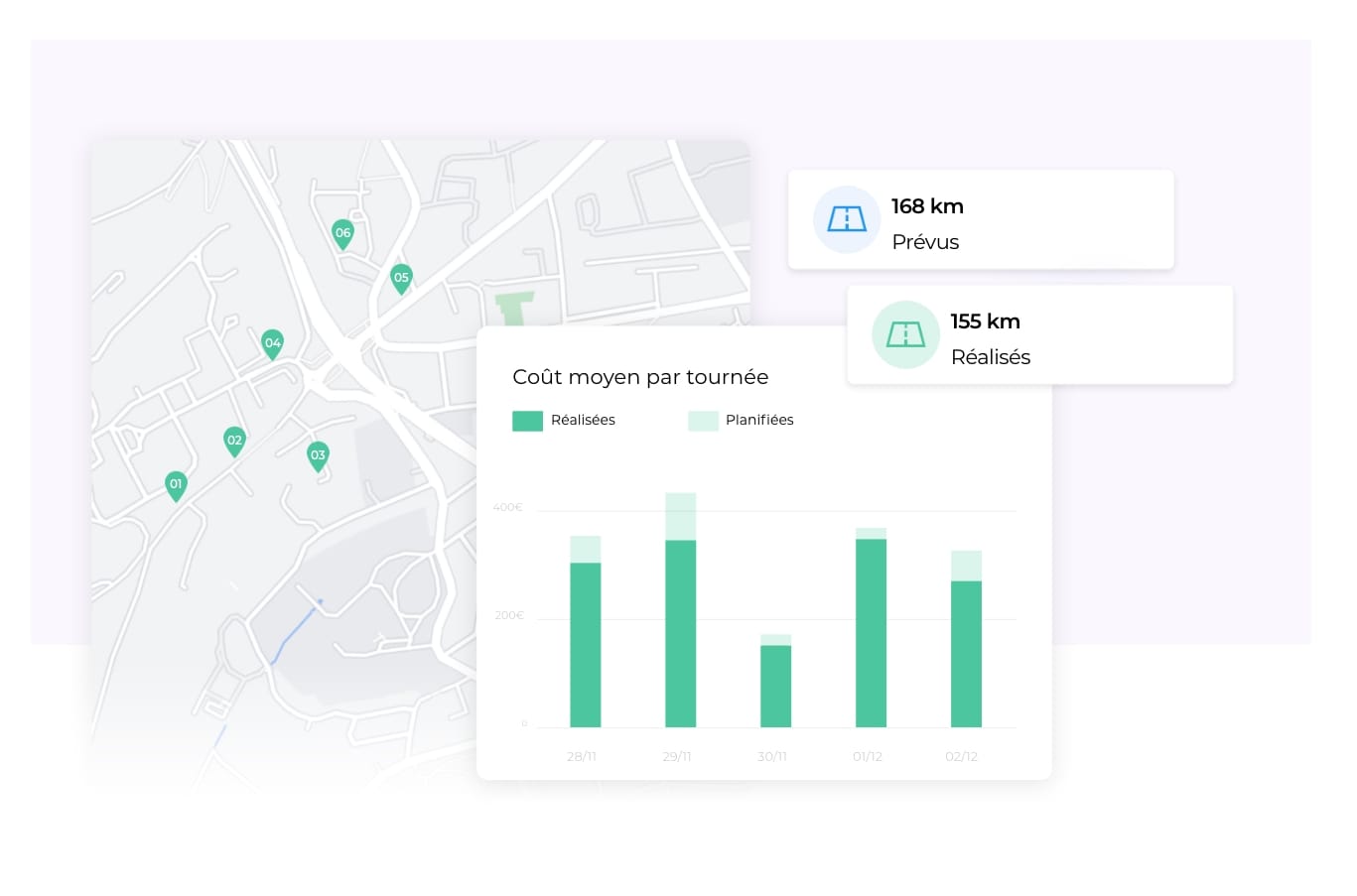
Task: Click map pin 04
Action: (272, 343)
